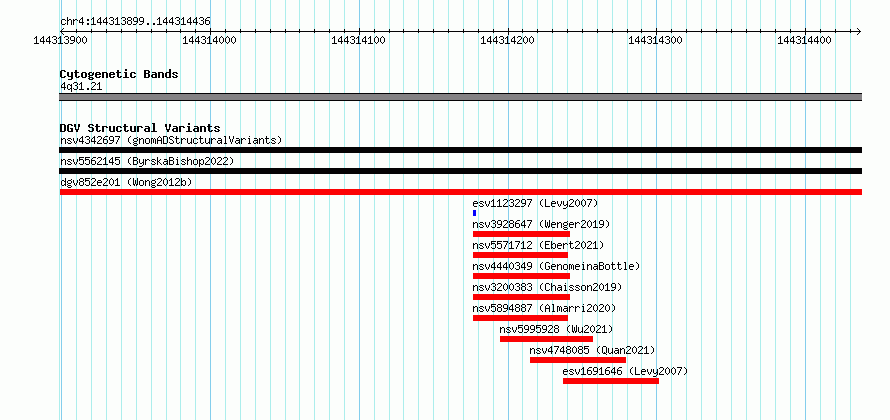
Task: Click red bar under nsv3928647 Wenger2019
Action: 521,234
